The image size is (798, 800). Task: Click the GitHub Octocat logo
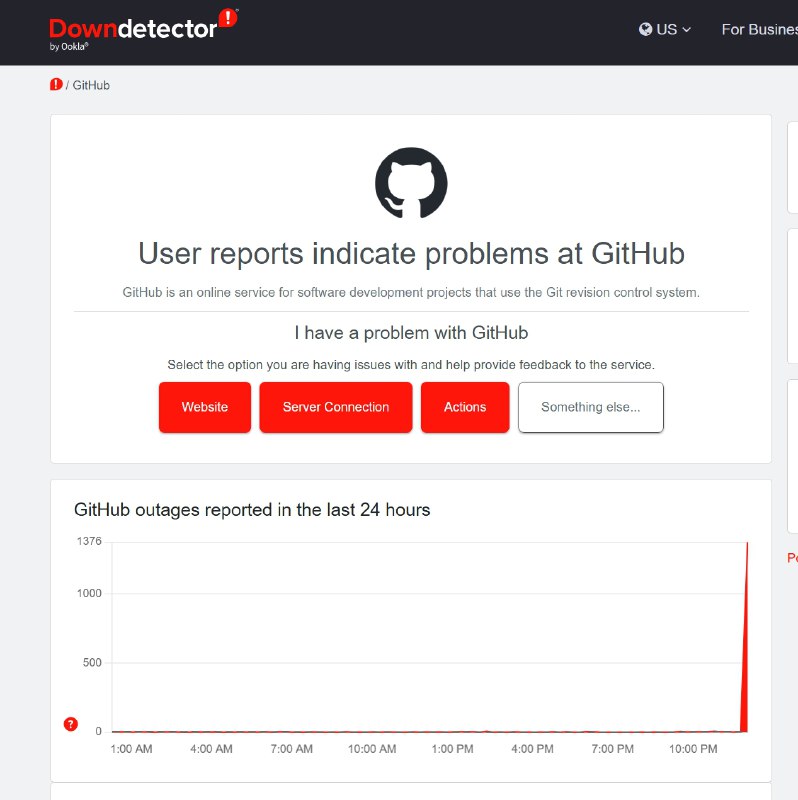[411, 183]
